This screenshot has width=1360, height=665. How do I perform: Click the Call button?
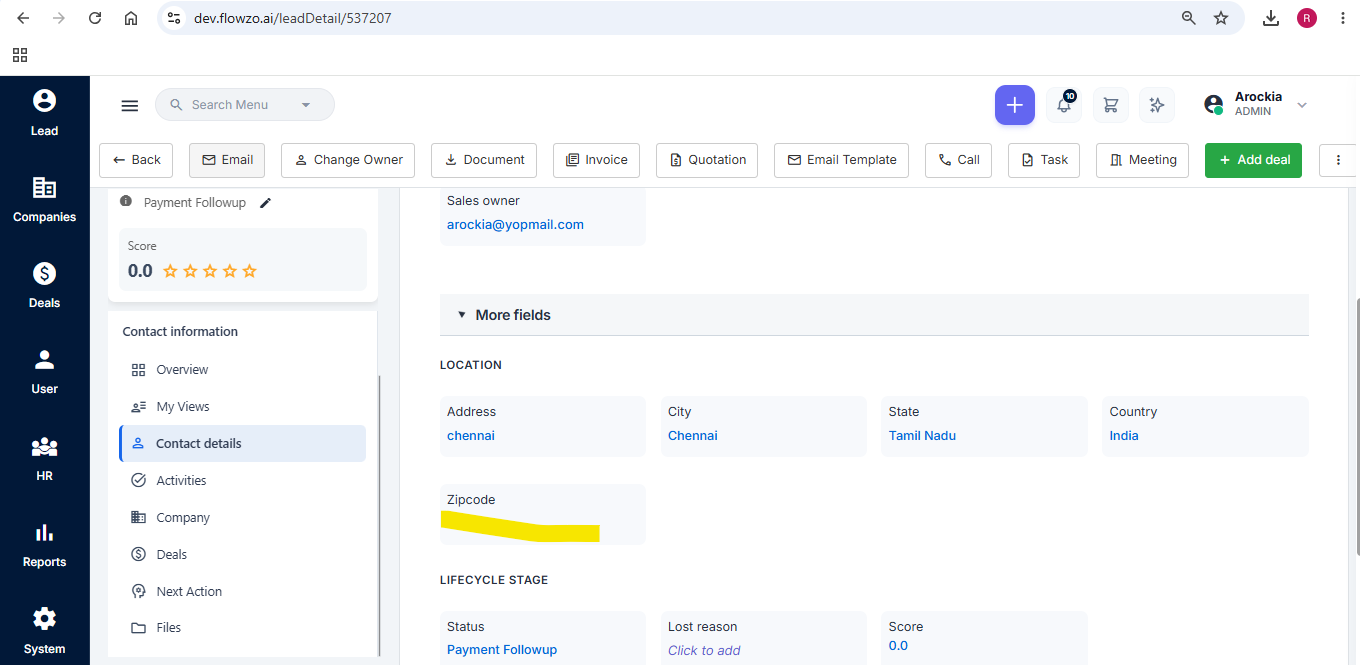coord(958,160)
